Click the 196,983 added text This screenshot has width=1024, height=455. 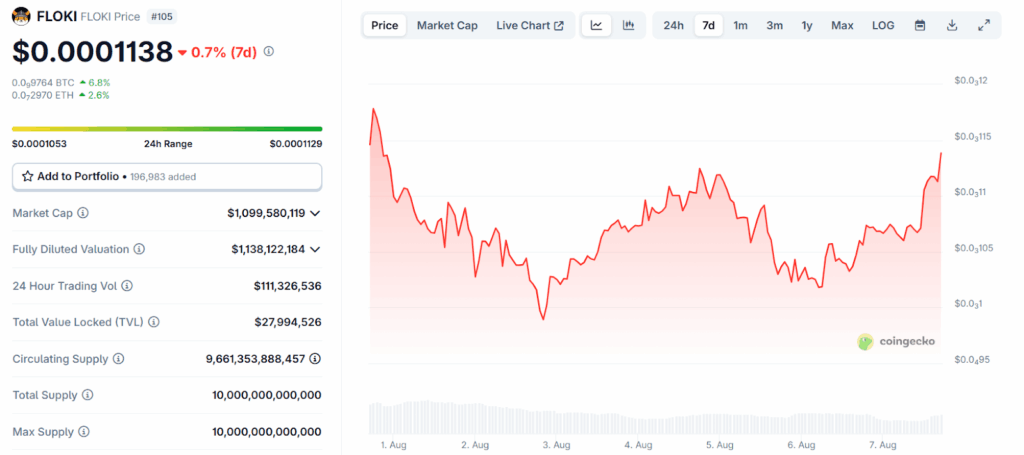163,176
